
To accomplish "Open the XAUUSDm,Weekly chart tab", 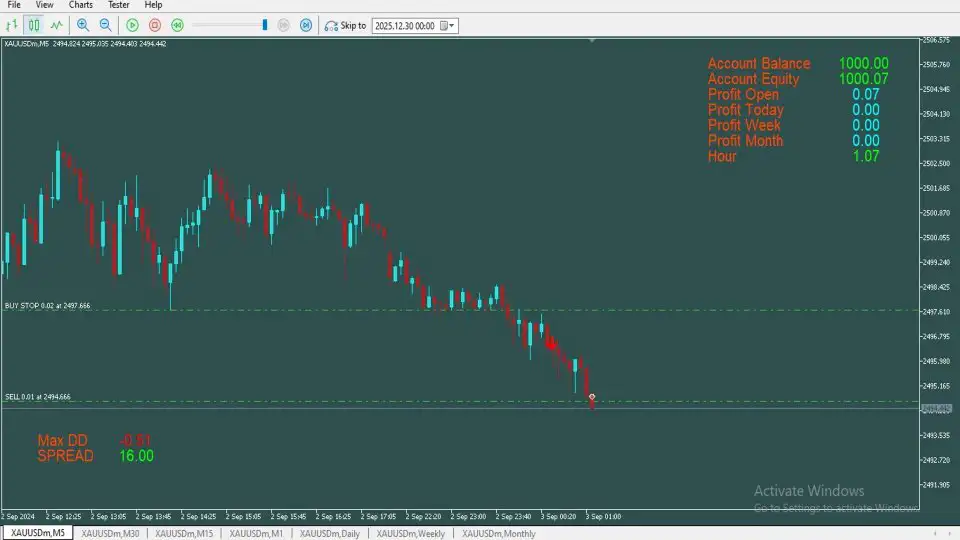I will [x=411, y=533].
